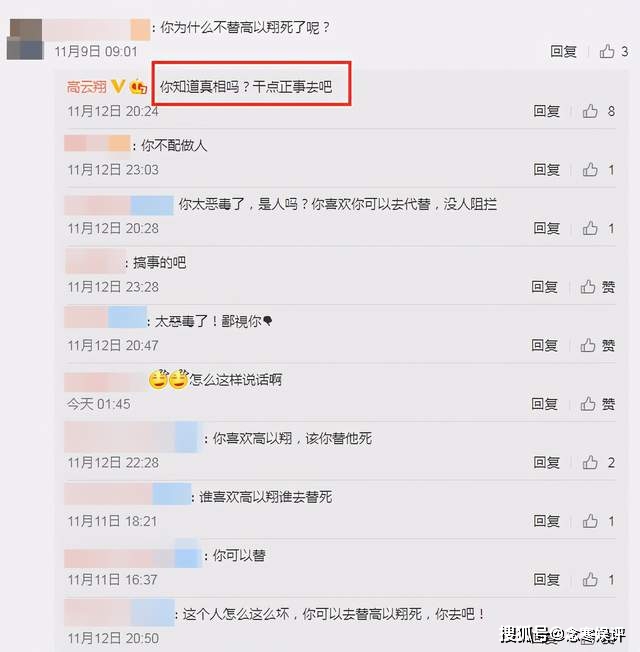The image size is (640, 652).
Task: Click 回复 for the 11月12日 20:28 comment
Action: click(547, 228)
